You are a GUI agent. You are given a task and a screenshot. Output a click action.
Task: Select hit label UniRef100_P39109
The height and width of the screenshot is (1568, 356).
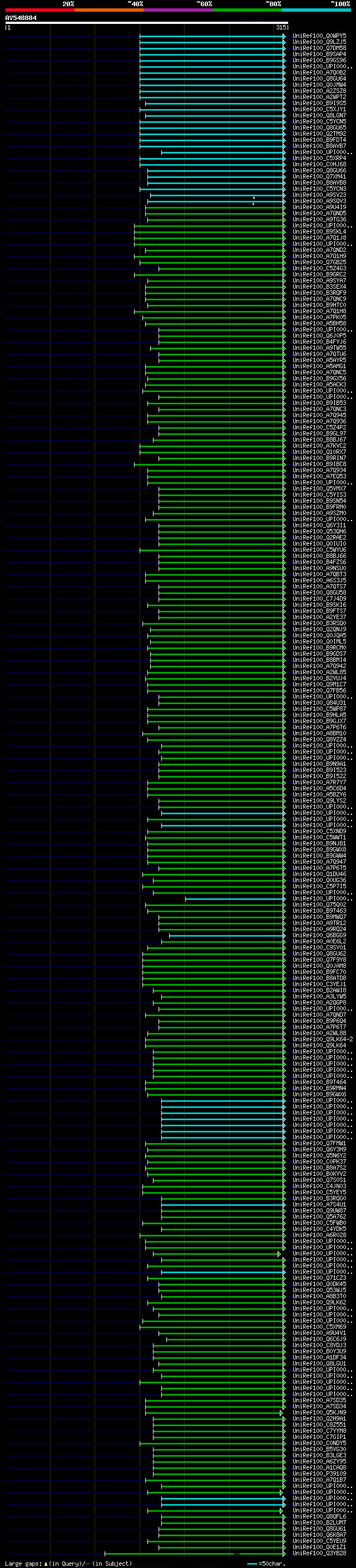[319, 1473]
